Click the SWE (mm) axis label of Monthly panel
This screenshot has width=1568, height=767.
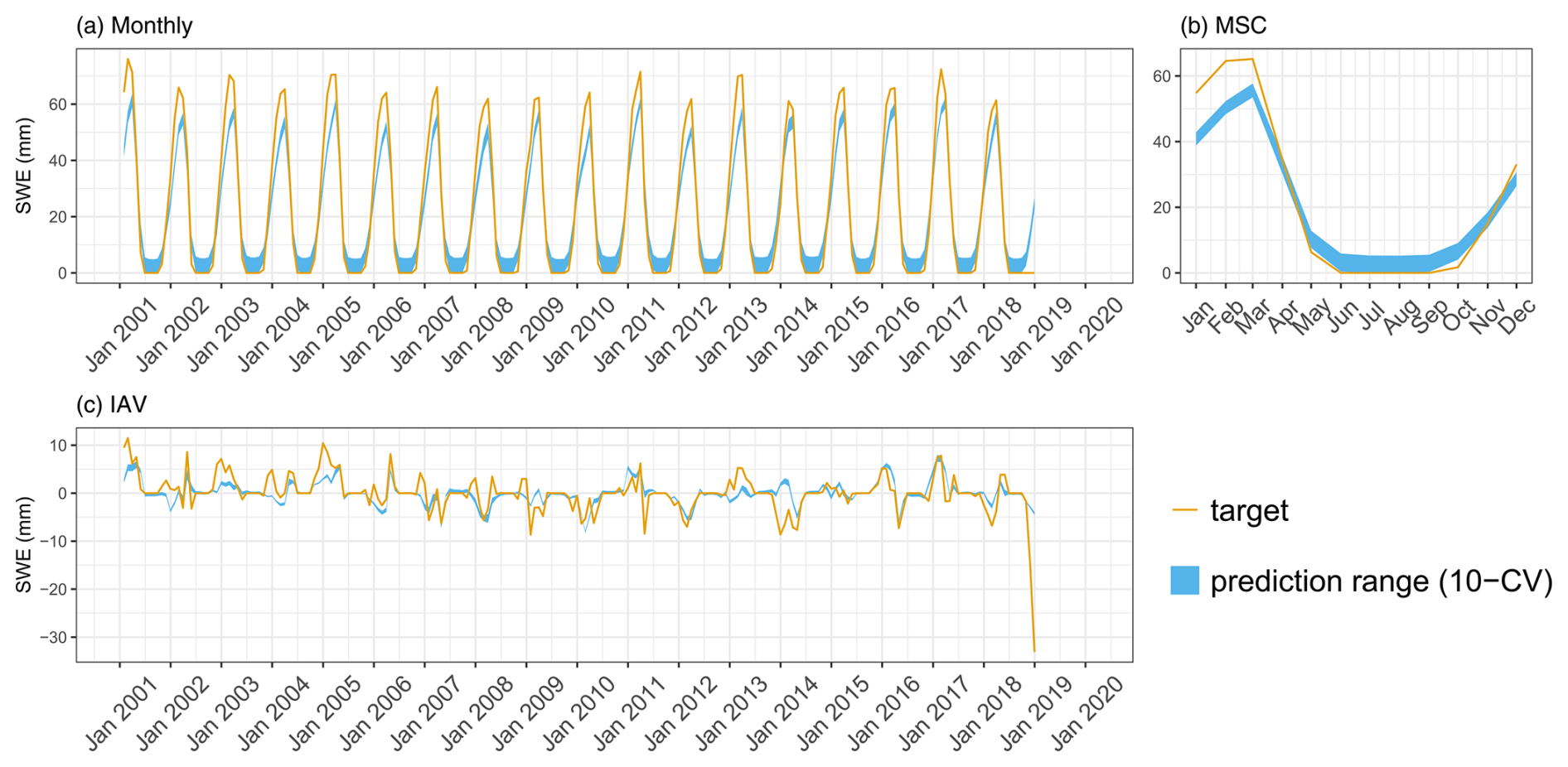pyautogui.click(x=24, y=166)
